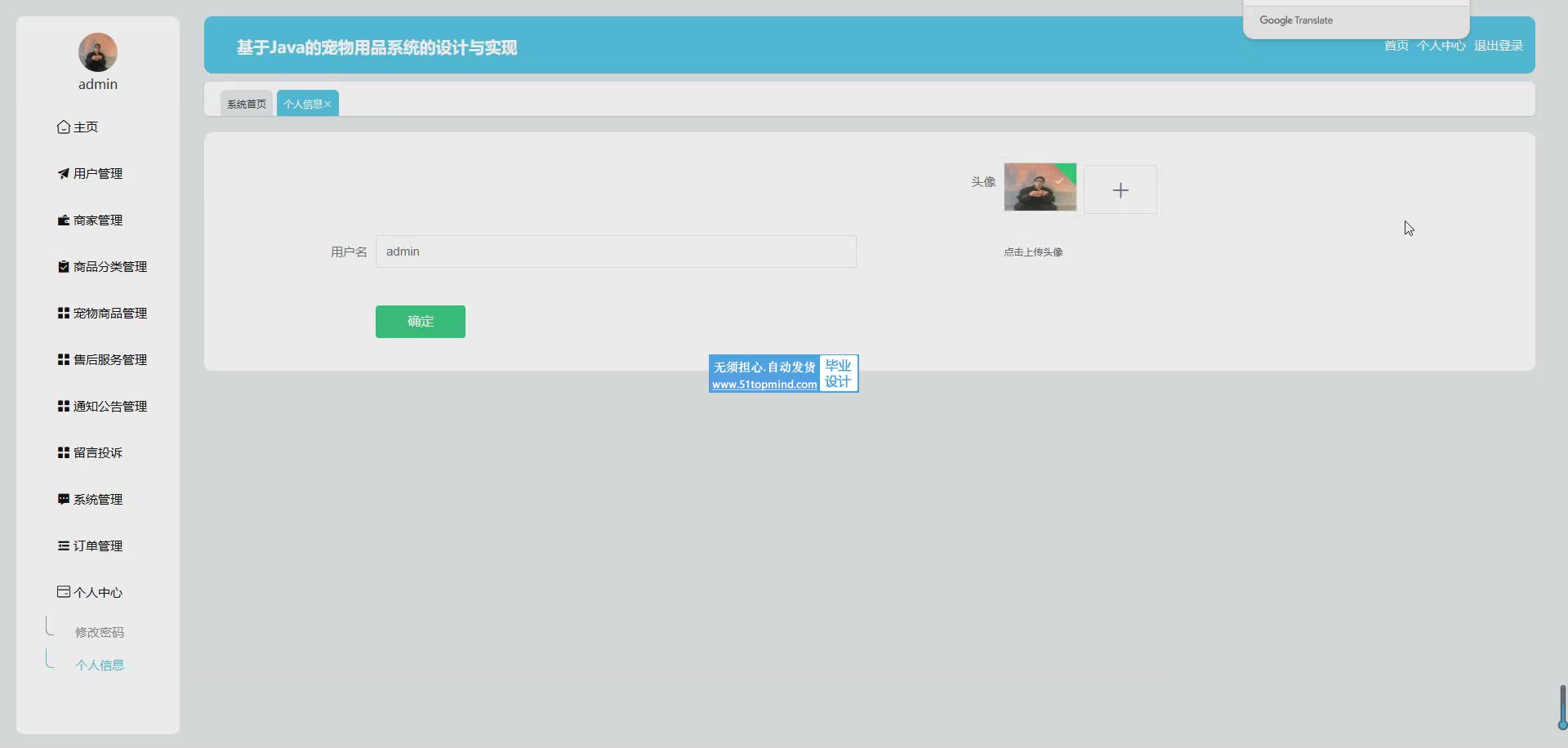The image size is (1568, 748).
Task: Open 修改密码 in the sidebar
Action: (100, 632)
